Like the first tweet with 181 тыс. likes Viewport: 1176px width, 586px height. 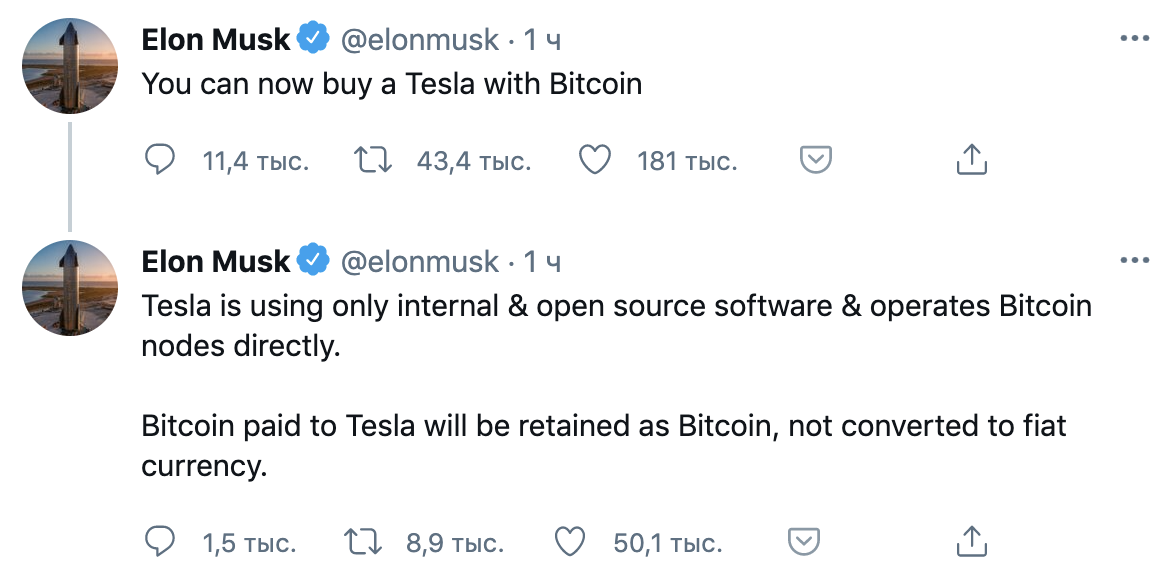pyautogui.click(x=595, y=160)
